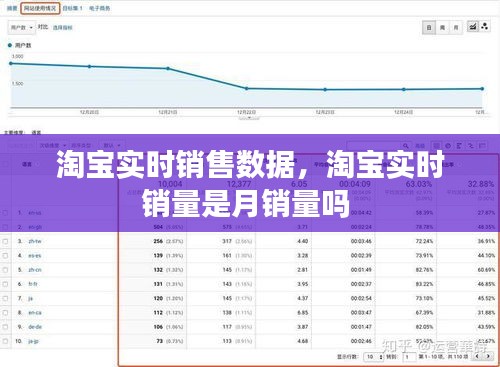Switch to motion chart view icon
Image resolution: width=500 pixels, height=367 pixels.
485,26
